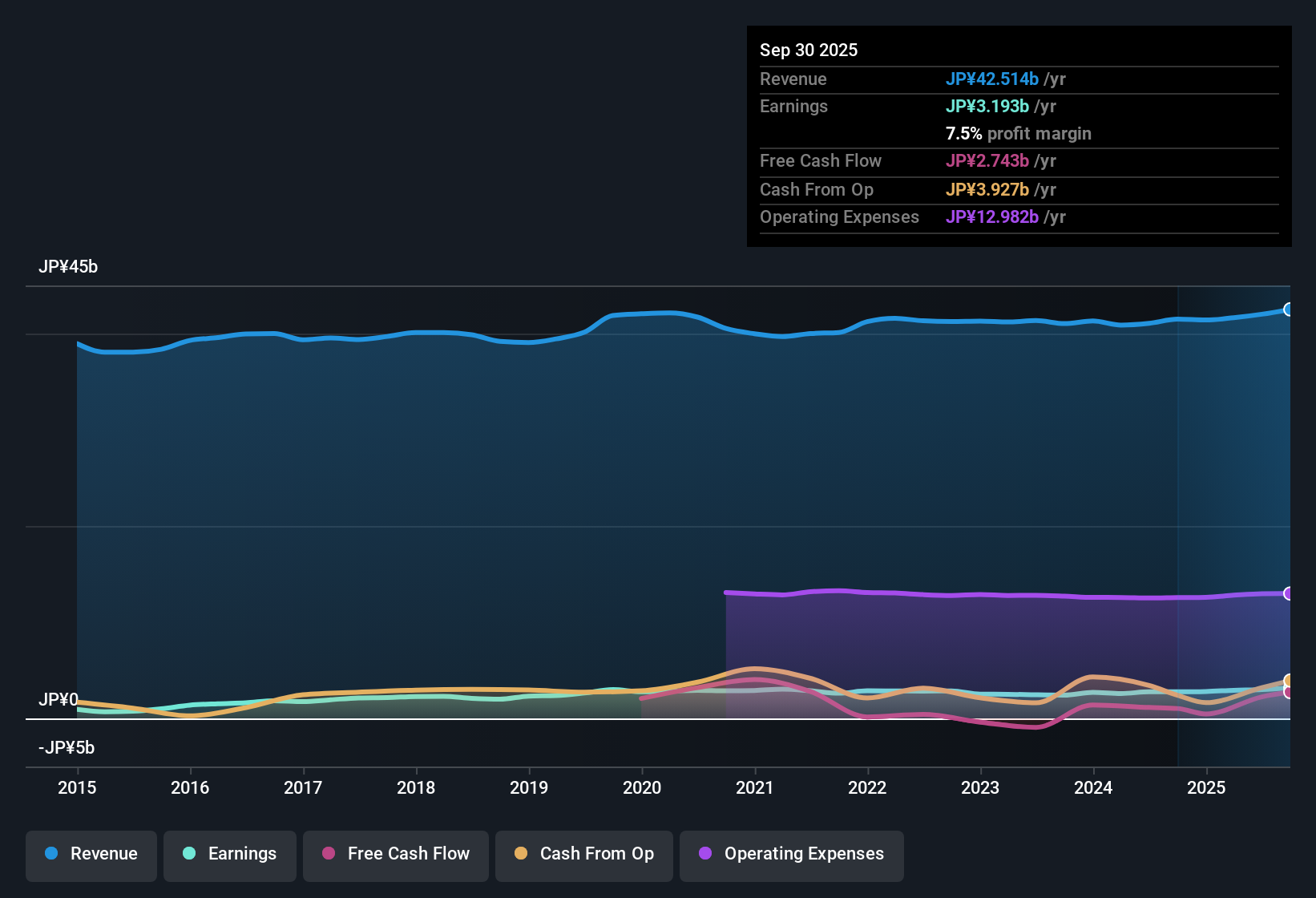Toggle the Free Cash Flow series visibility
This screenshot has width=1316, height=898.
395,854
